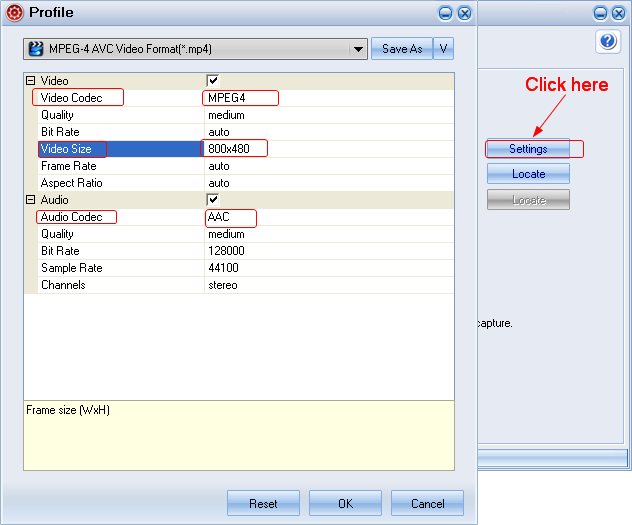Viewport: 632px width, 525px height.
Task: Click the progress bar in the background window
Action: [553, 458]
